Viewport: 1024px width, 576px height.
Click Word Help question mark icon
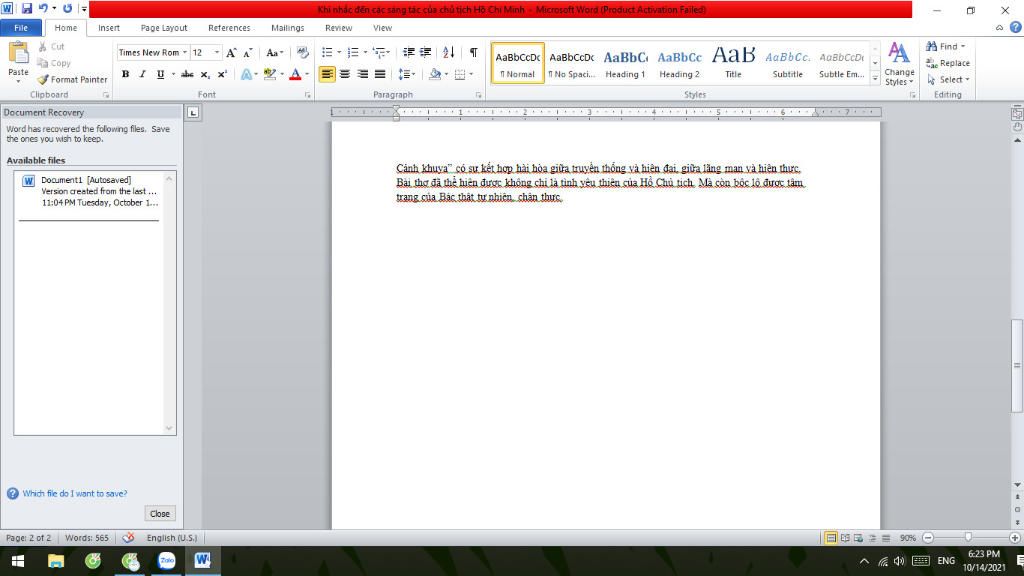click(x=1016, y=27)
